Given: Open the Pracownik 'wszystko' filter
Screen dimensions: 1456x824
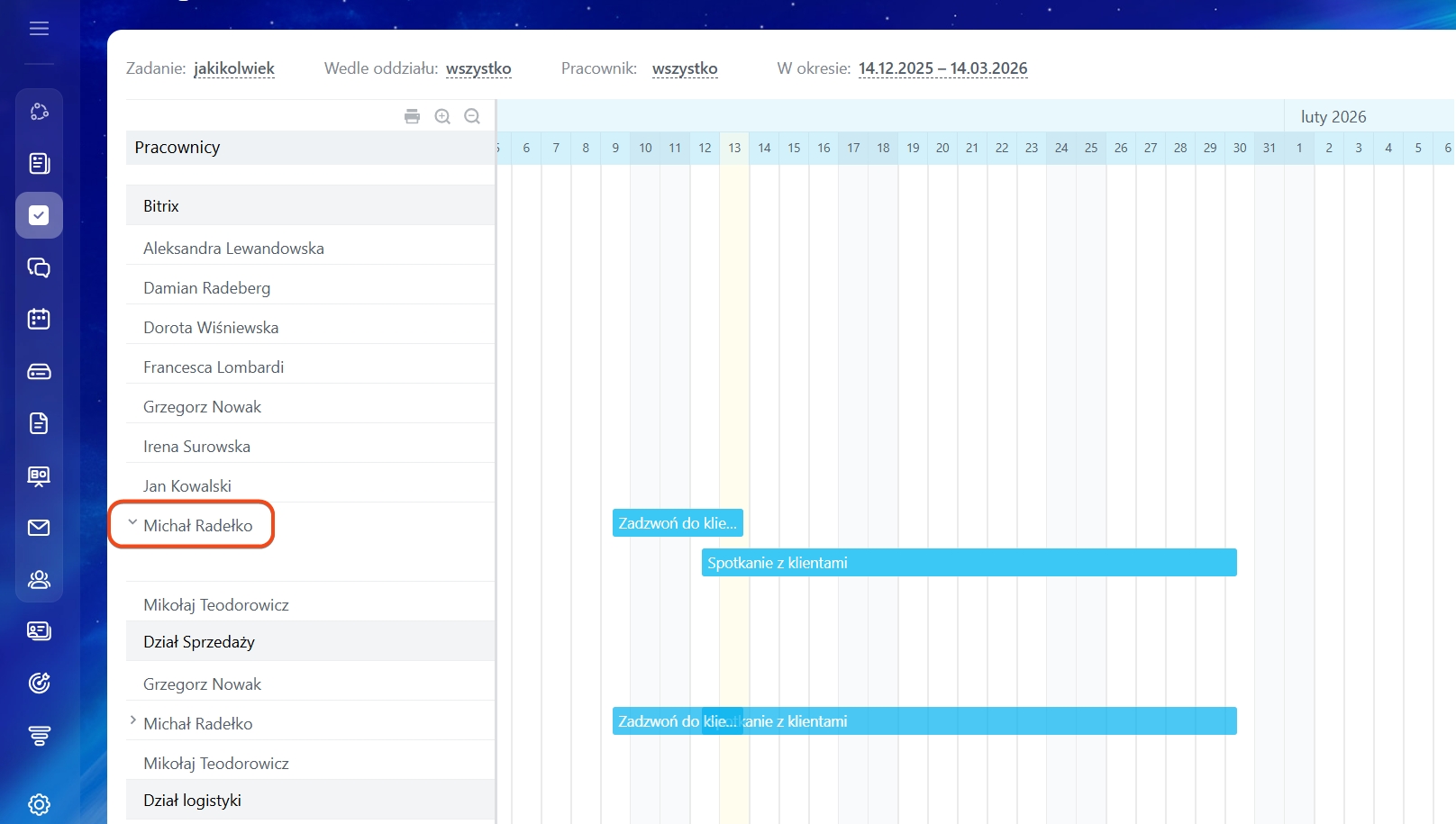Looking at the screenshot, I should [x=685, y=68].
